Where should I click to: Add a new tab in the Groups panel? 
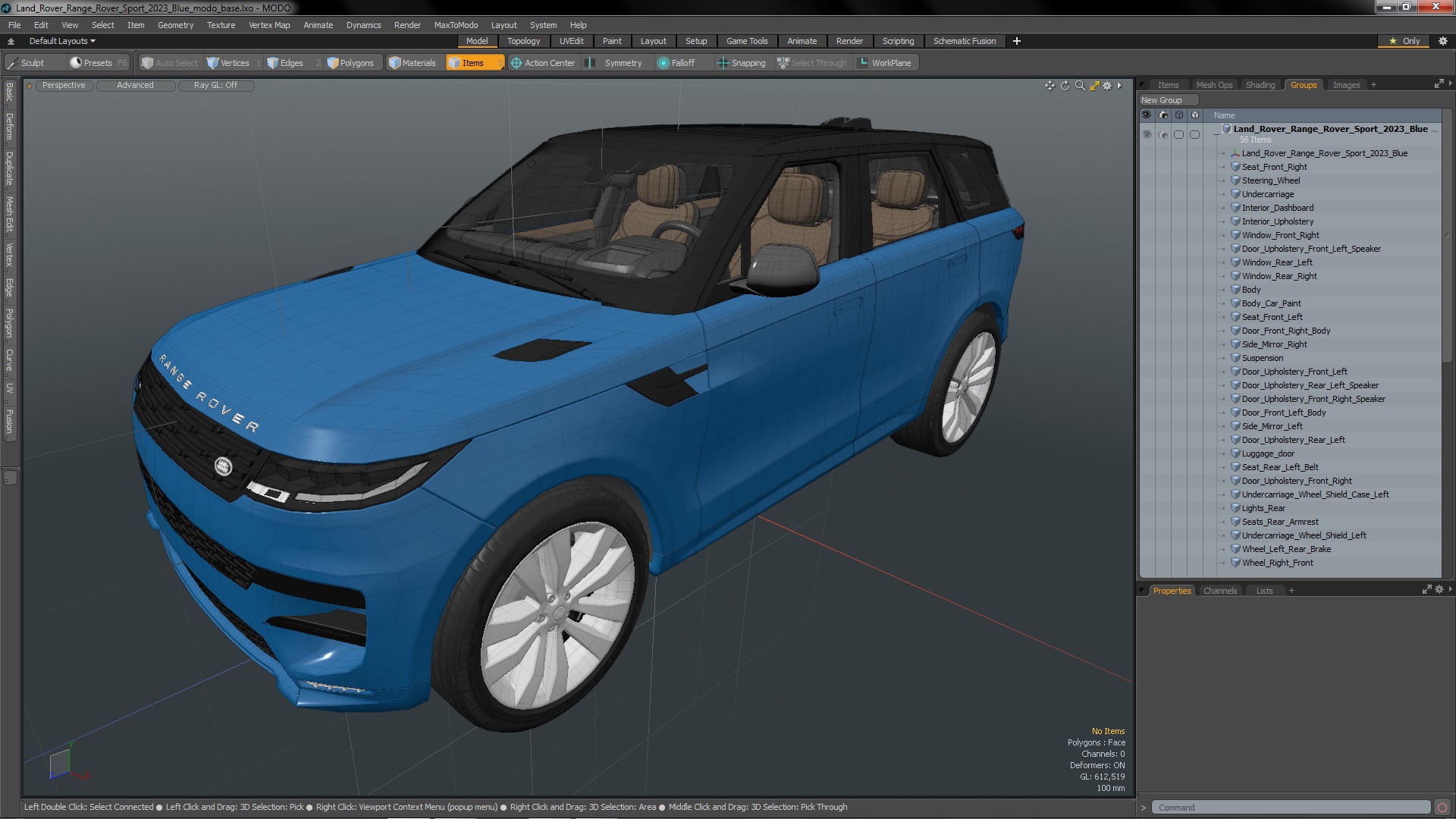coord(1373,85)
